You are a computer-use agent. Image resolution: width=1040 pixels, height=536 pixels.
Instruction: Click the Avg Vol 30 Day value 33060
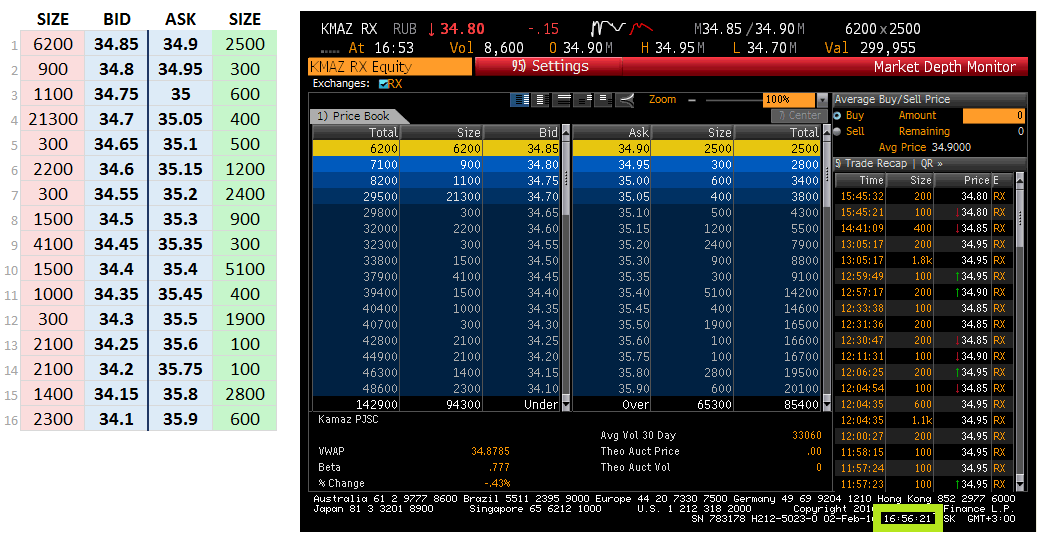click(806, 435)
